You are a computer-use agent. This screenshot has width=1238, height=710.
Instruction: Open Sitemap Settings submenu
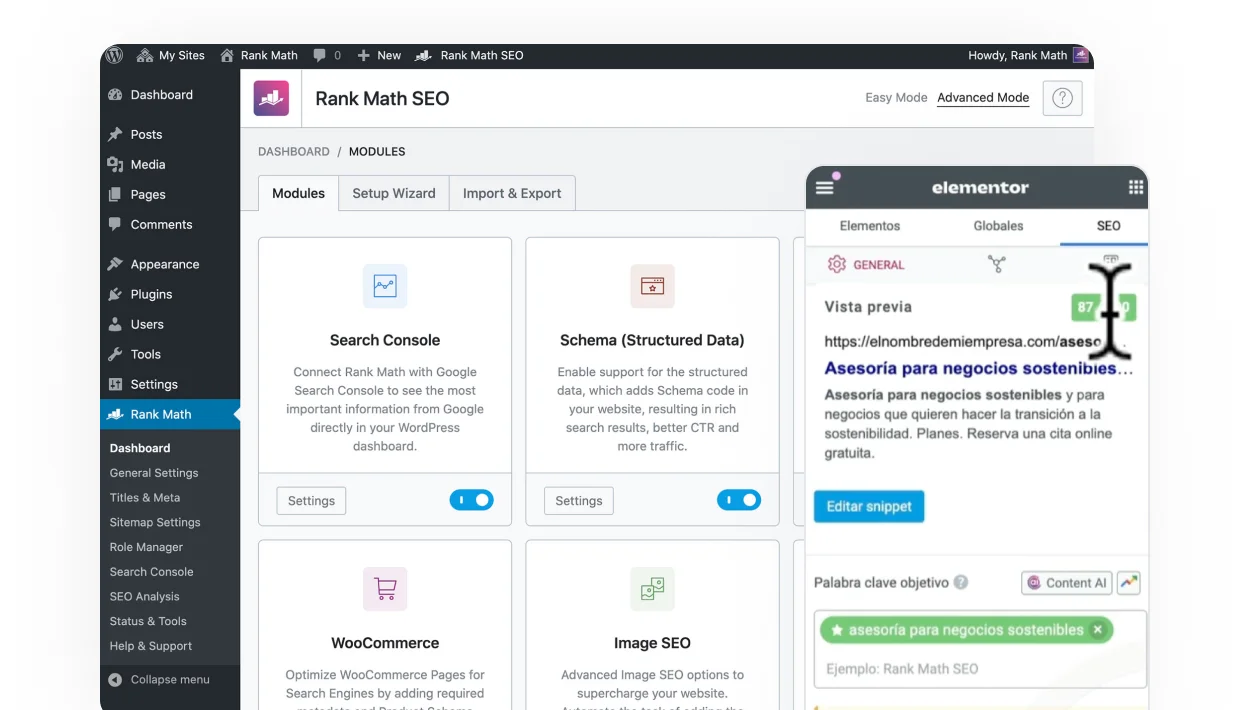(155, 522)
